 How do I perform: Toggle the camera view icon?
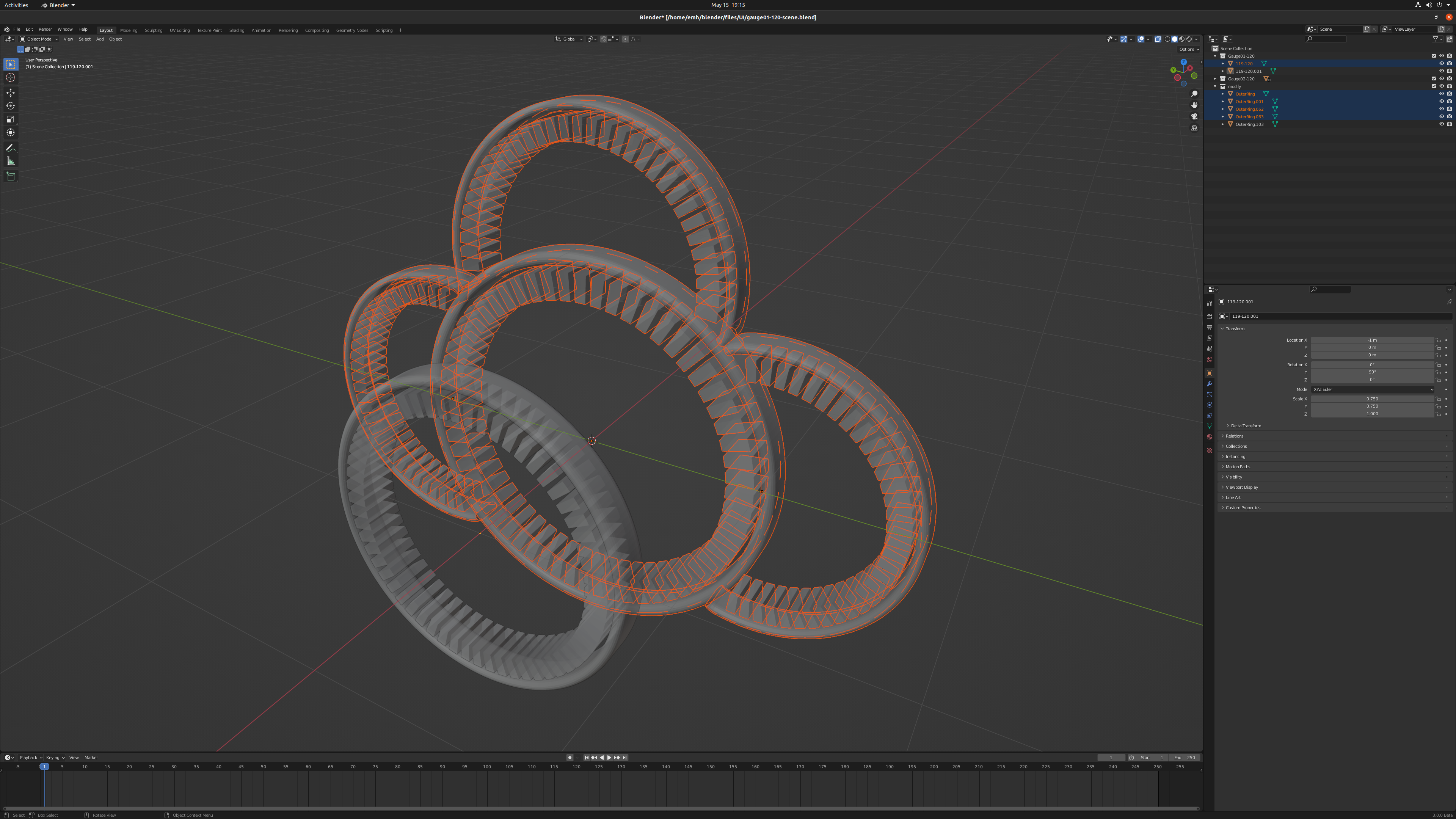tap(1194, 116)
